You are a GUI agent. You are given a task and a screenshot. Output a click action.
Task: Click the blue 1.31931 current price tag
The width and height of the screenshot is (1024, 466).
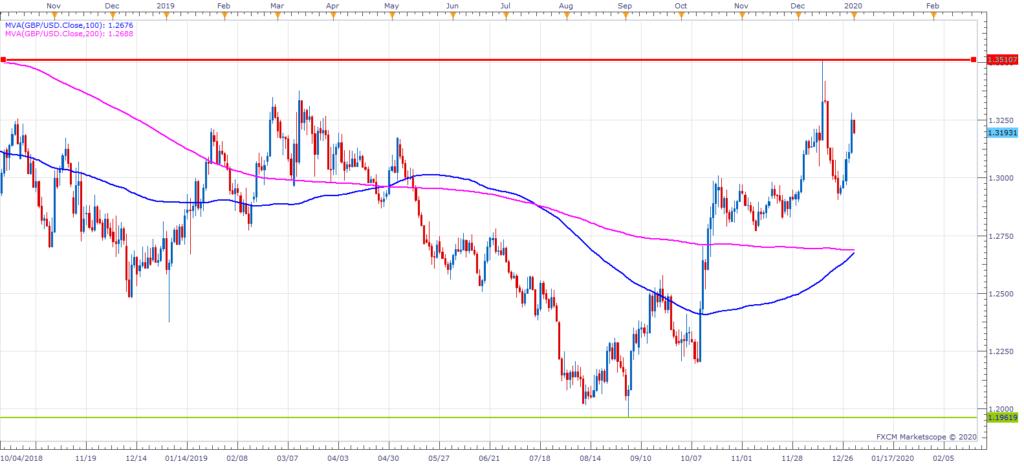(x=1002, y=132)
